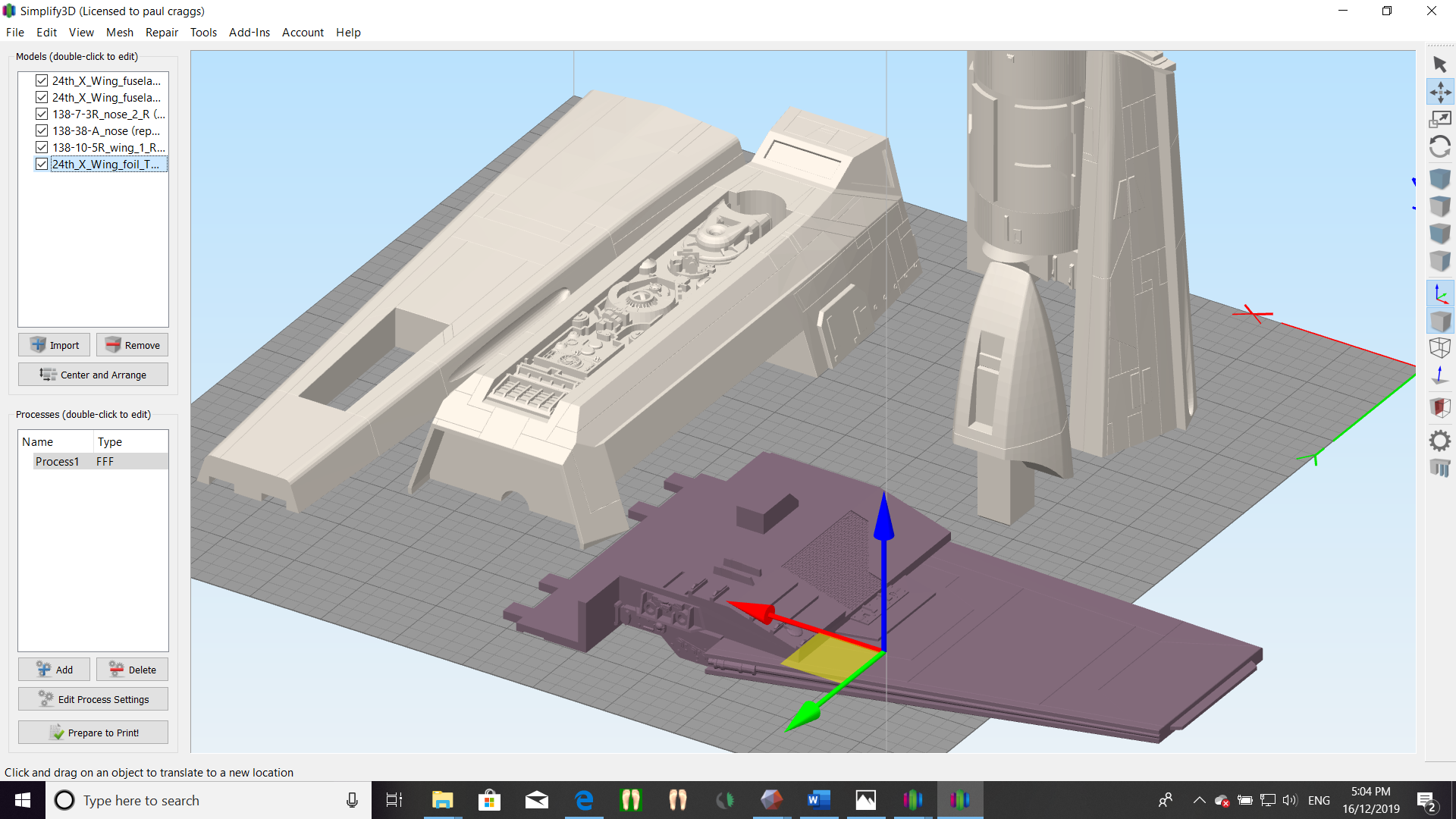
Task: Click the customize supports icon
Action: pyautogui.click(x=1439, y=468)
